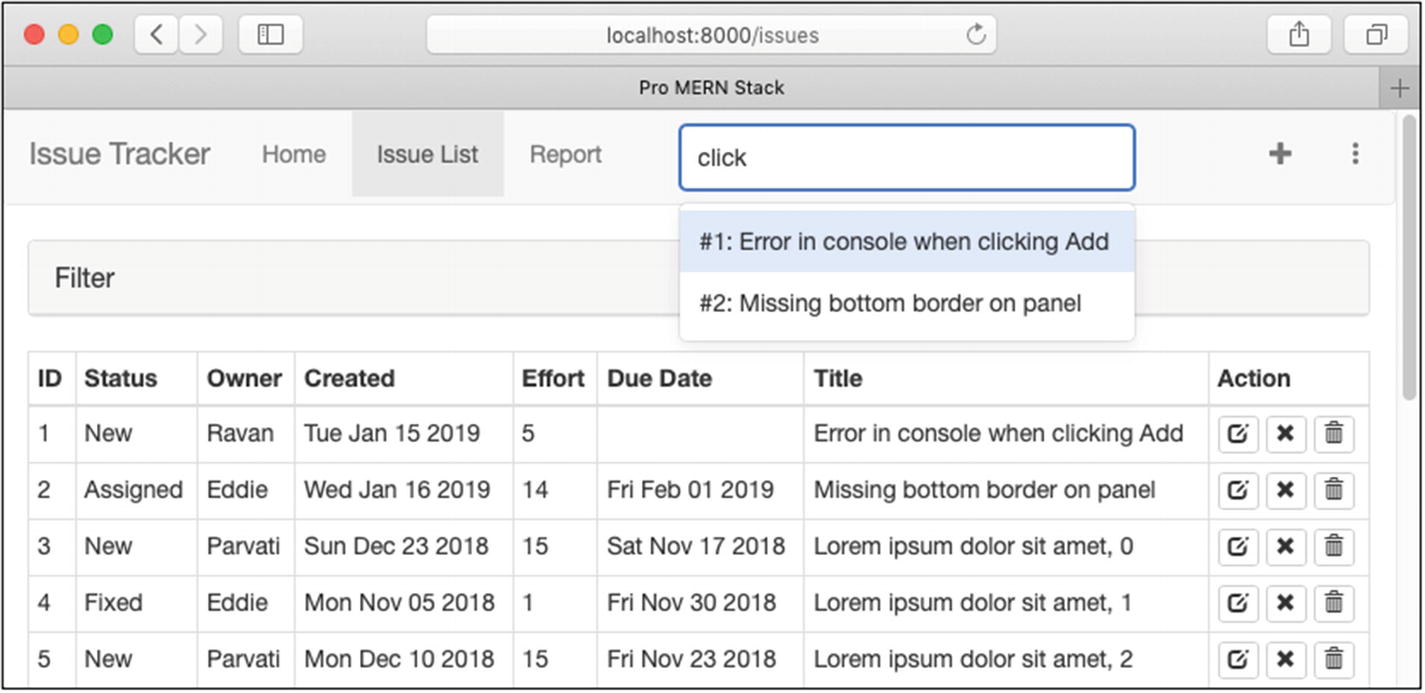Open the Report nav item
The image size is (1425, 693).
(x=565, y=155)
